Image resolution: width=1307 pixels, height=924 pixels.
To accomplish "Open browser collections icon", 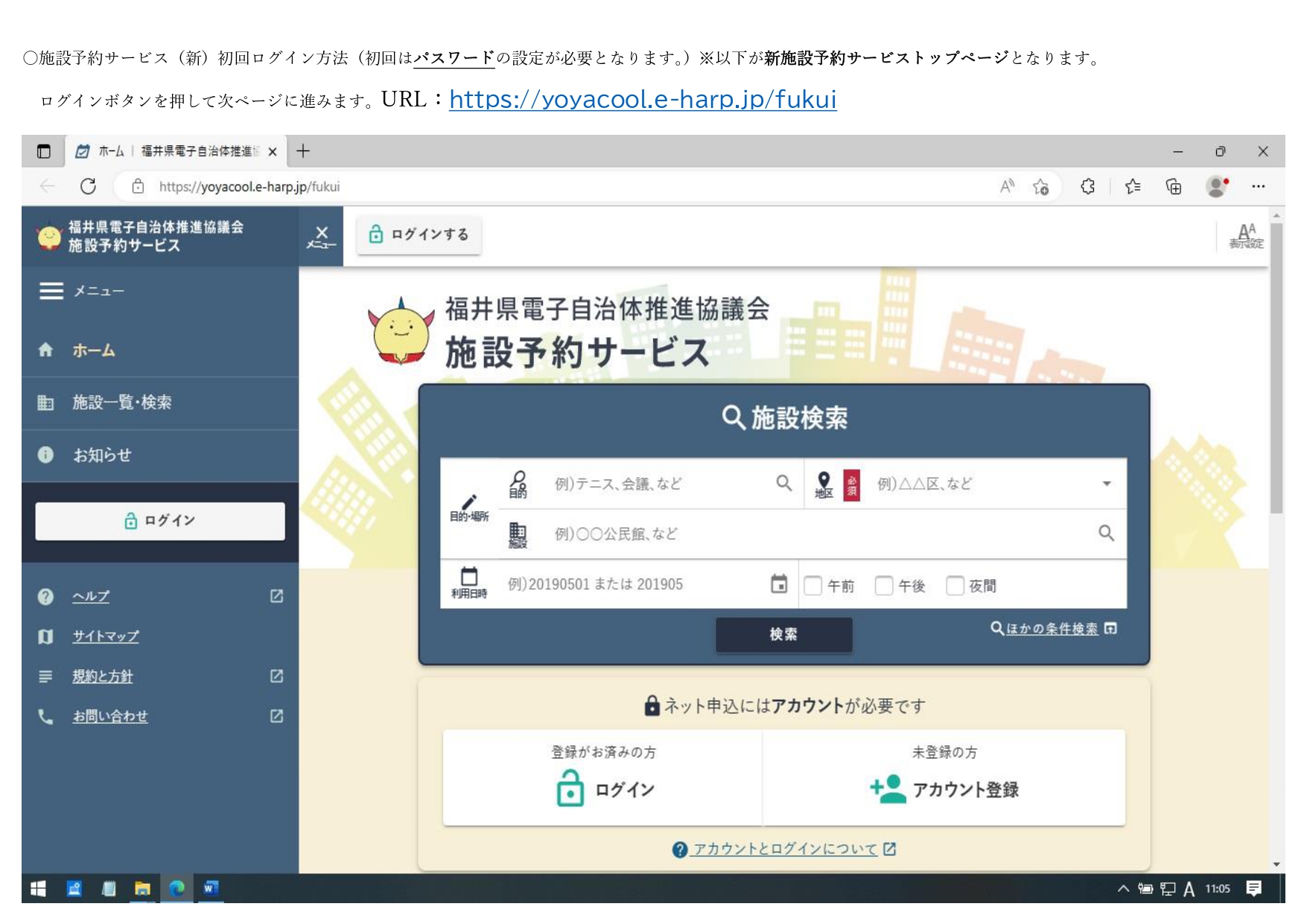I will coord(1174,187).
